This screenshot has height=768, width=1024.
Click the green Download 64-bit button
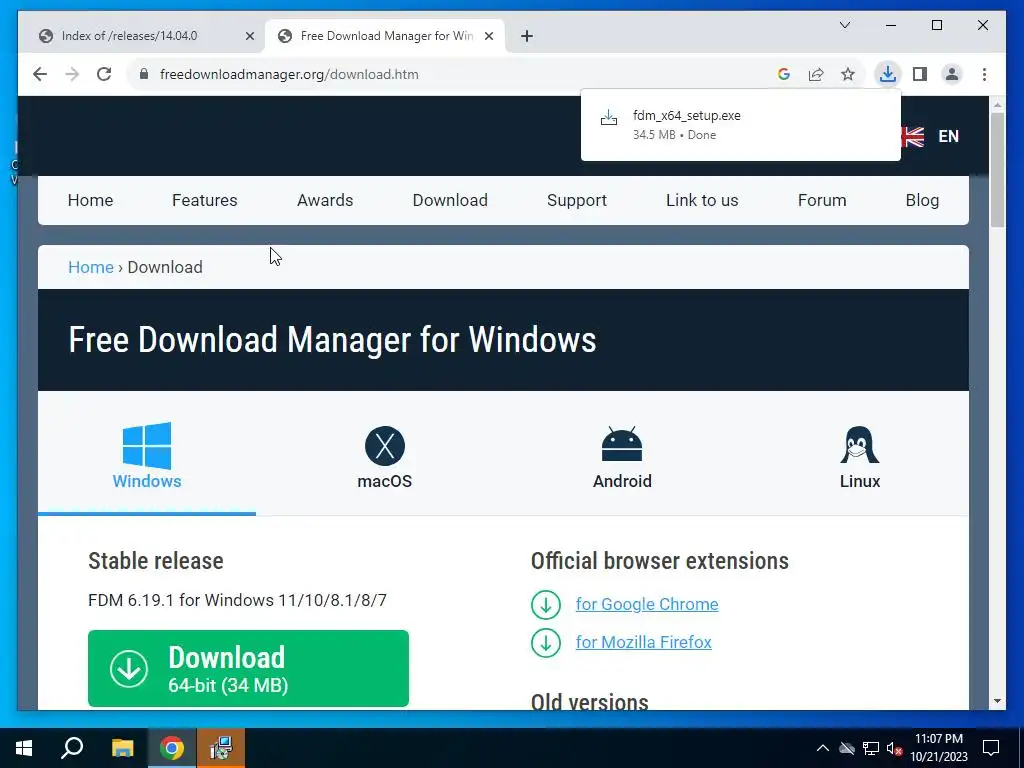(248, 668)
